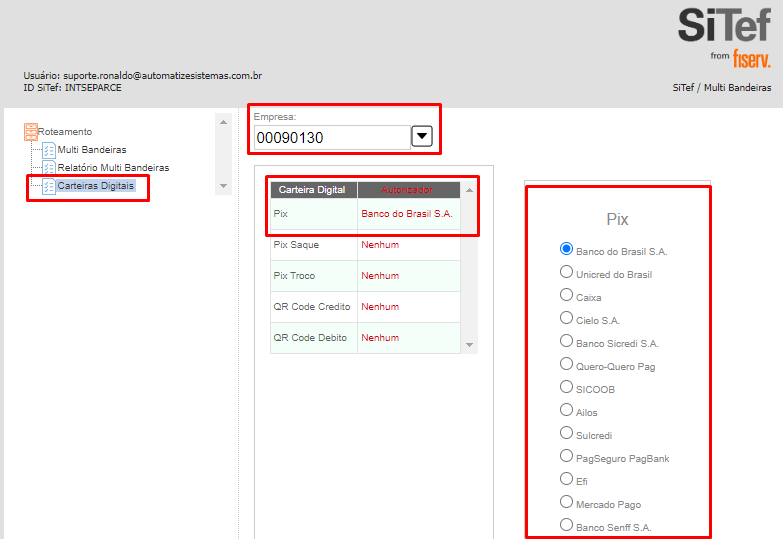Click the Autorizador column header
783x539 pixels.
point(409,190)
